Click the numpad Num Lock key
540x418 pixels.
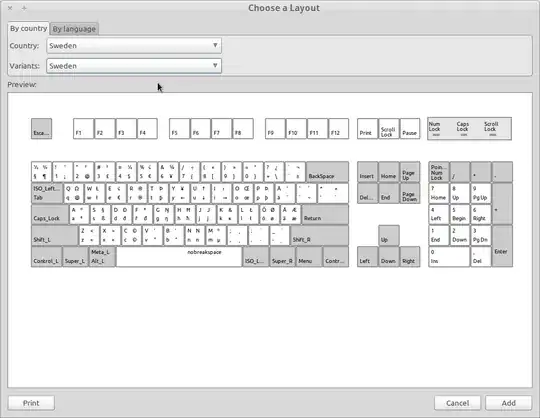click(439, 172)
